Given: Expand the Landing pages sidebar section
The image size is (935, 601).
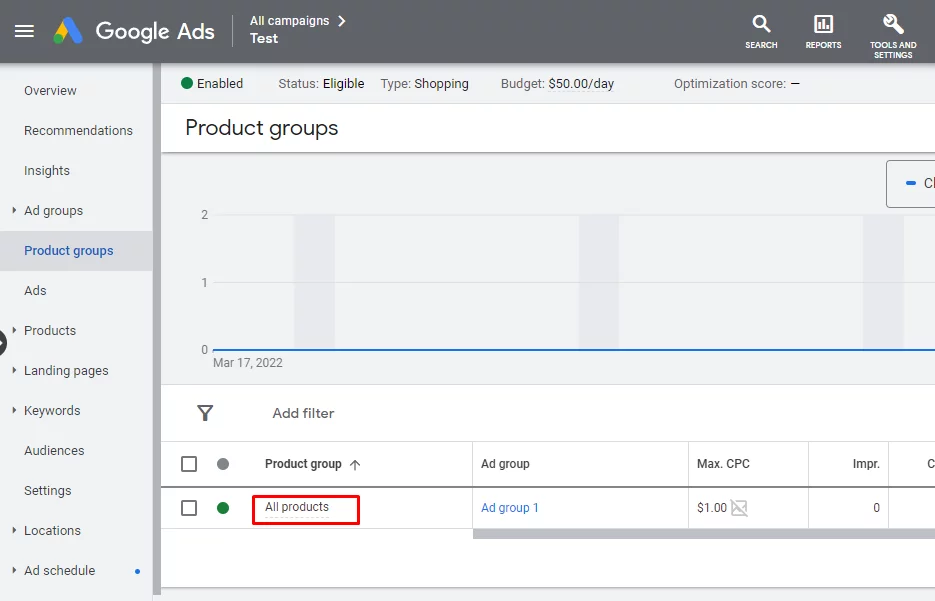Looking at the screenshot, I should click(x=14, y=370).
